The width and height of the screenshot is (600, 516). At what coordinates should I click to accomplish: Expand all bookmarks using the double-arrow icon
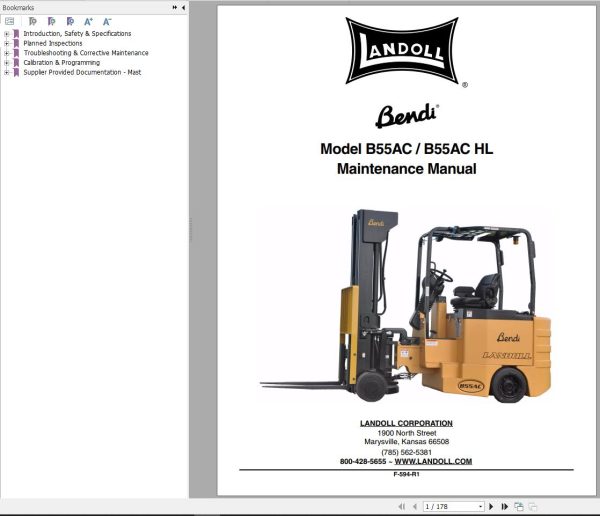(174, 7)
